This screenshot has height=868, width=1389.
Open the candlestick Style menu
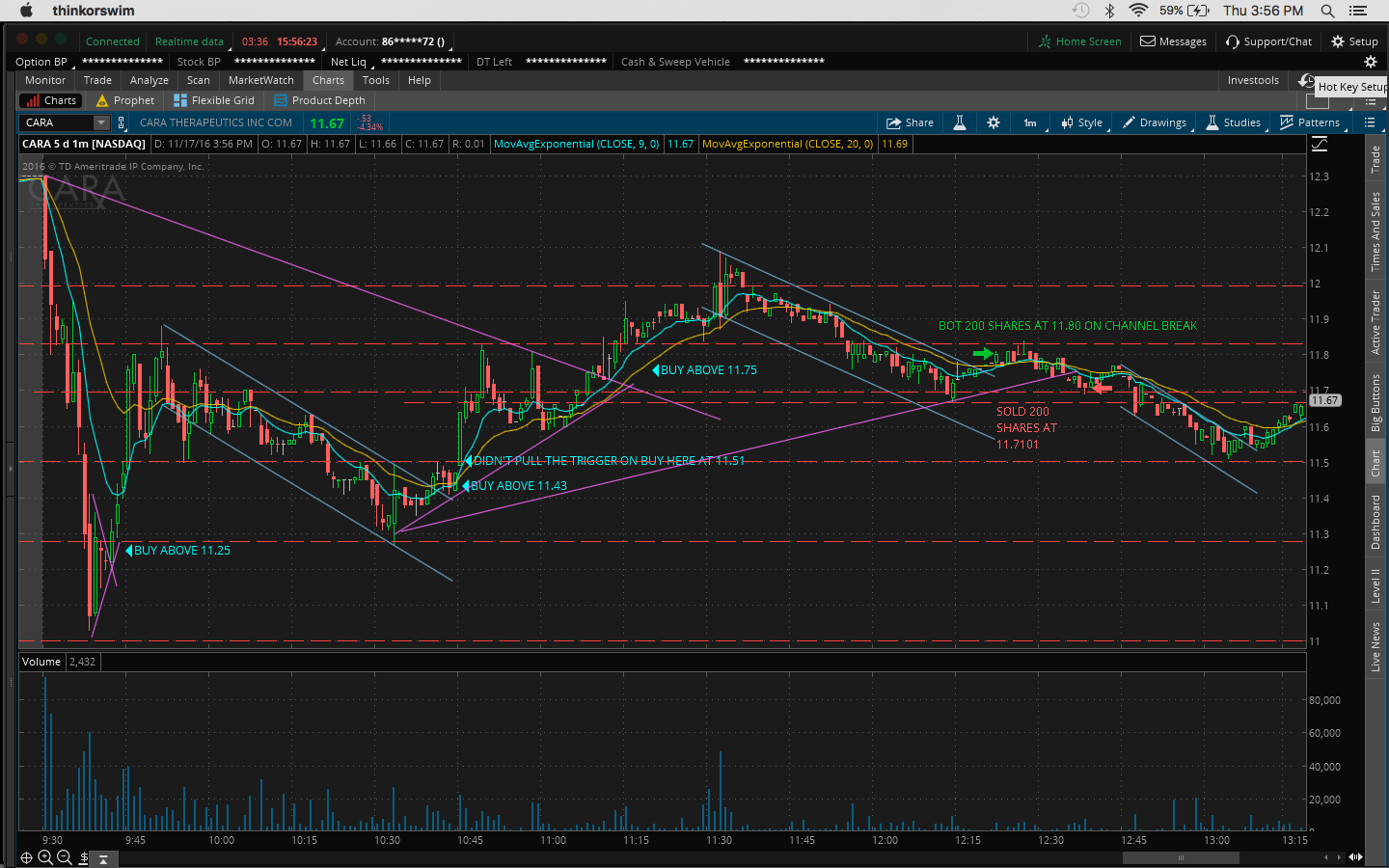(1081, 122)
